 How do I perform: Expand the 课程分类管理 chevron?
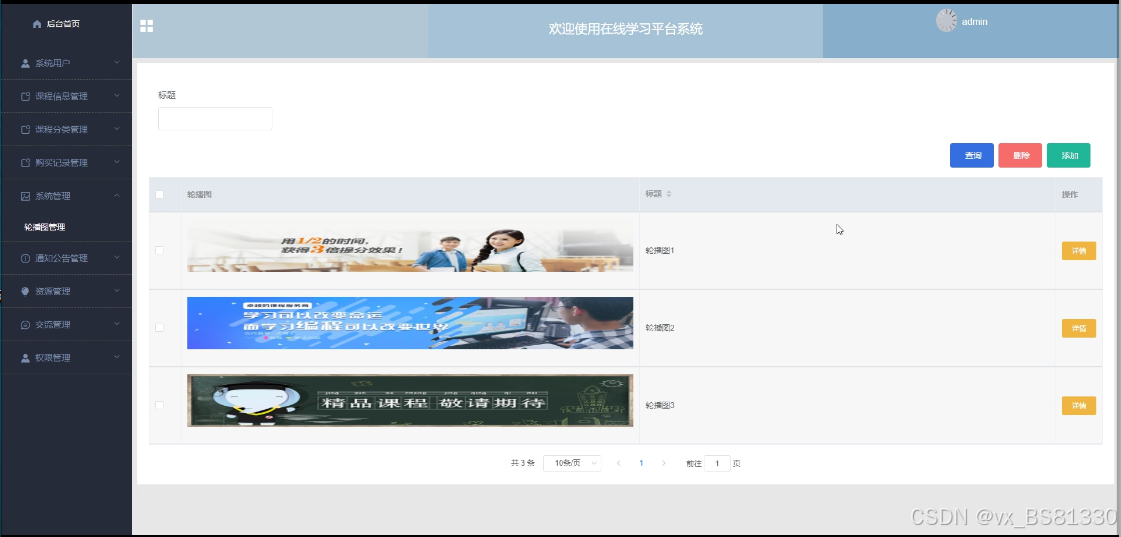point(117,129)
